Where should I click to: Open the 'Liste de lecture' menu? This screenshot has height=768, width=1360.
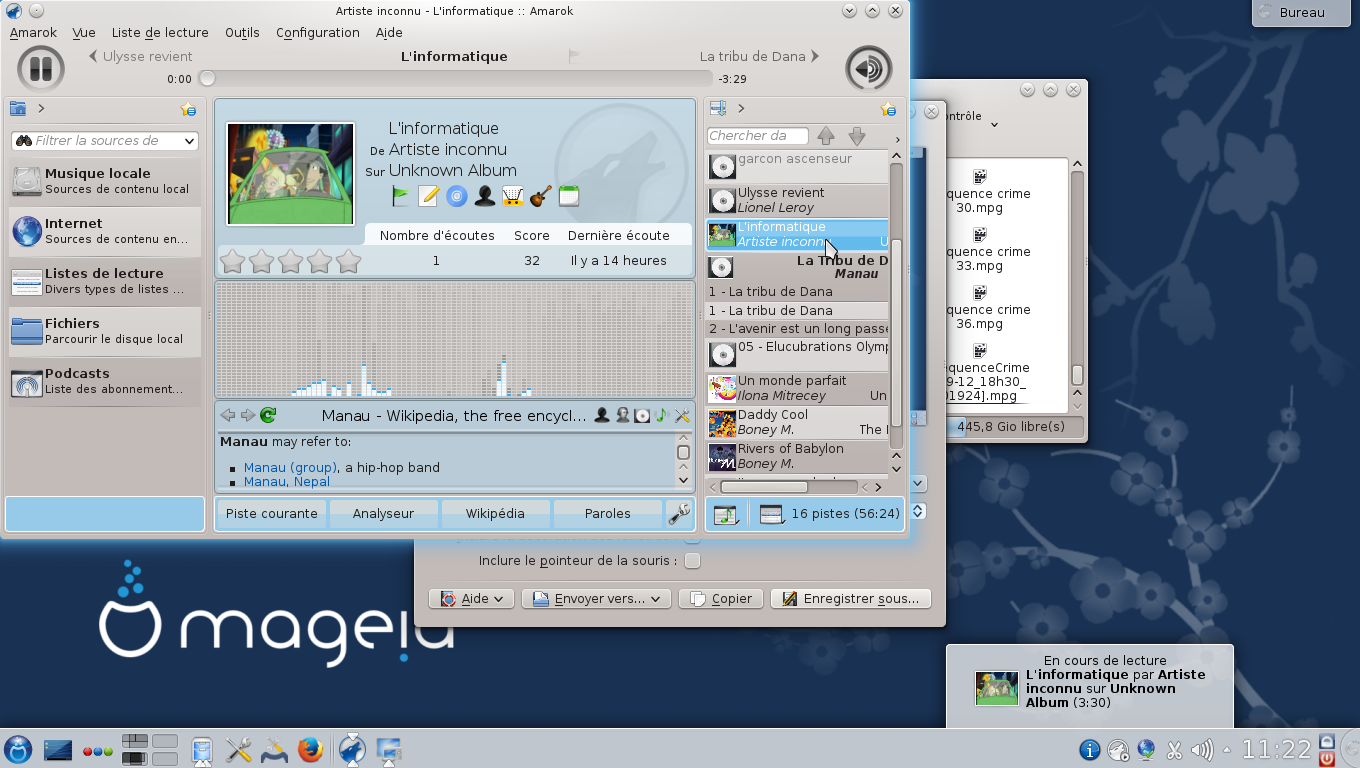[160, 33]
